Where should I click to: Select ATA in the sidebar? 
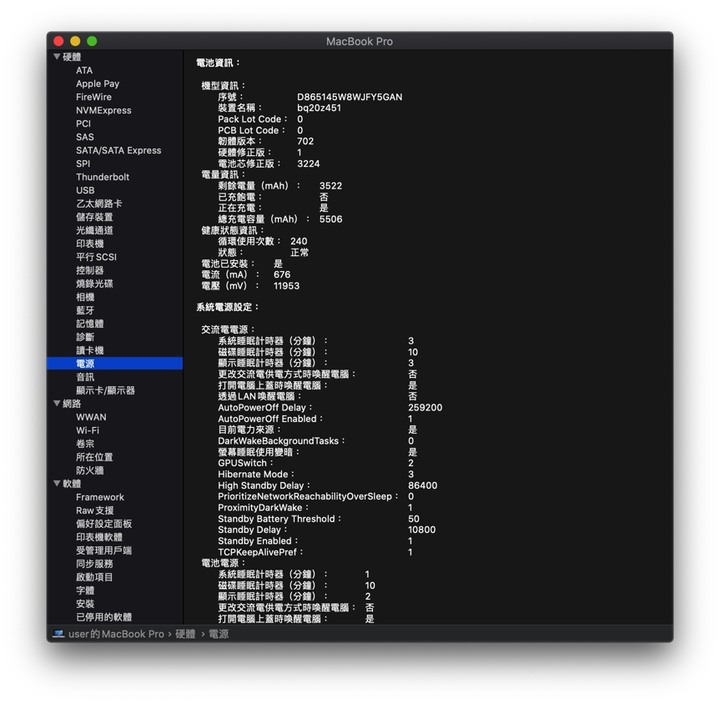click(84, 70)
